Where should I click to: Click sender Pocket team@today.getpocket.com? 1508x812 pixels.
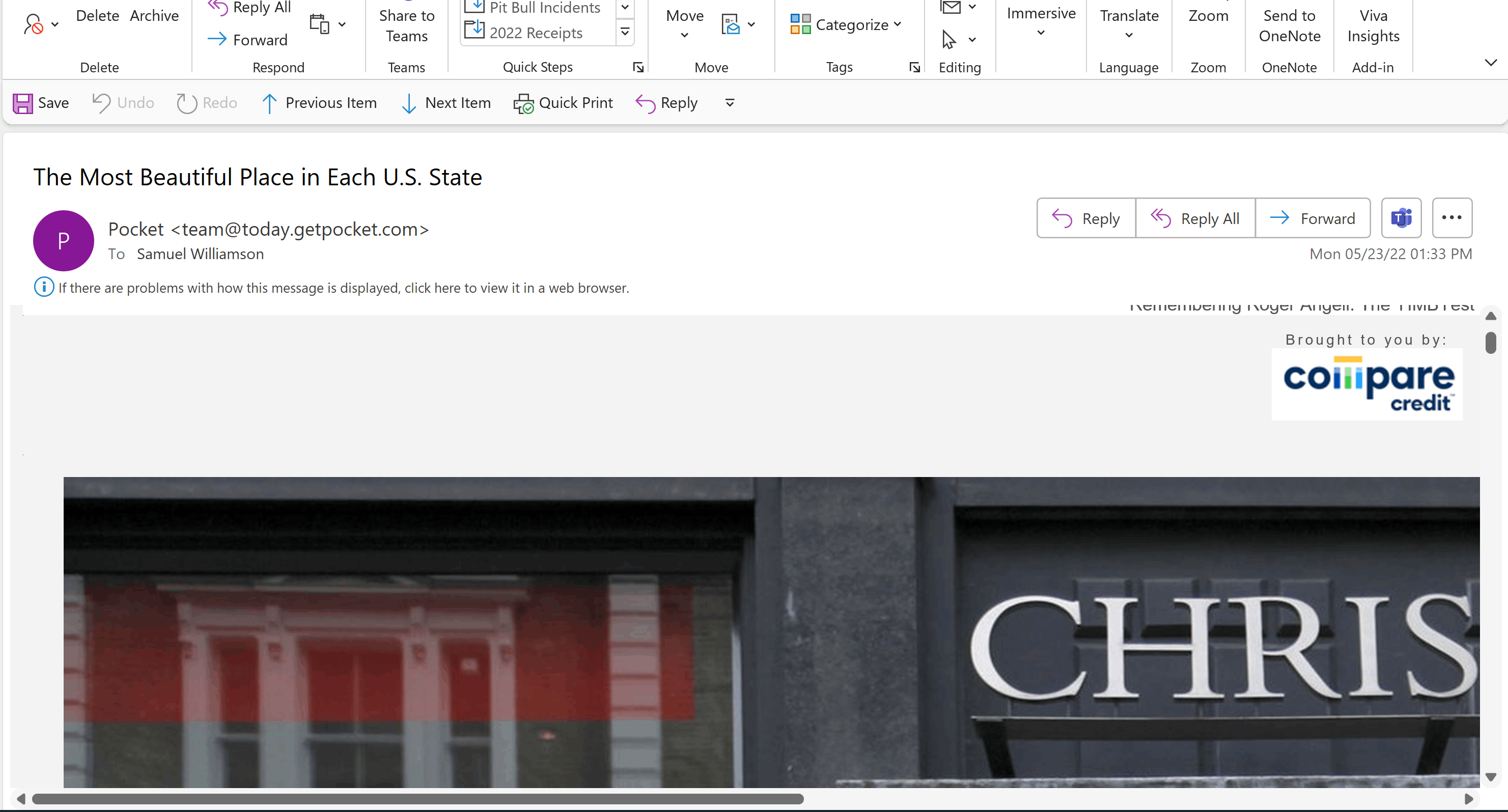[269, 229]
